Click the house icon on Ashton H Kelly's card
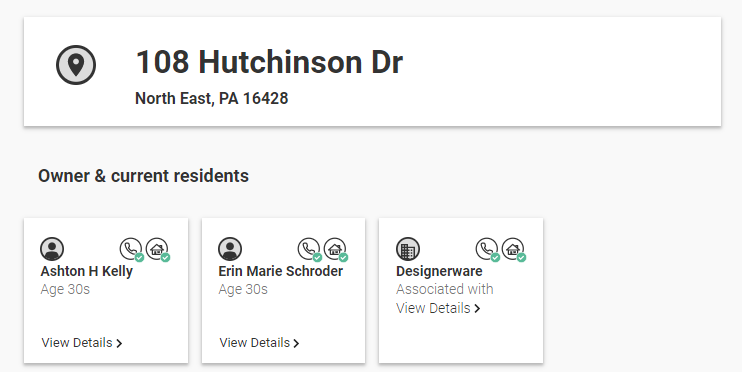742x372 pixels. 158,249
